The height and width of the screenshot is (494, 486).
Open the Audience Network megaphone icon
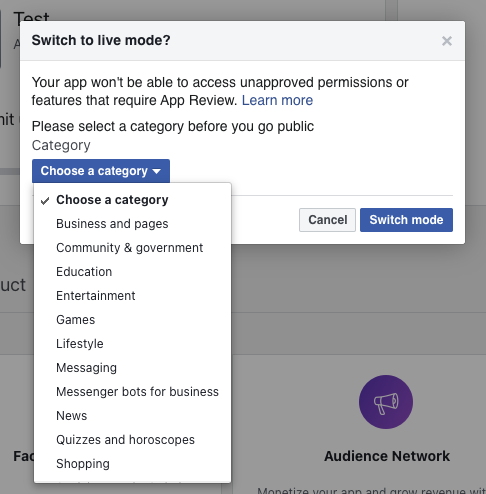coord(386,402)
